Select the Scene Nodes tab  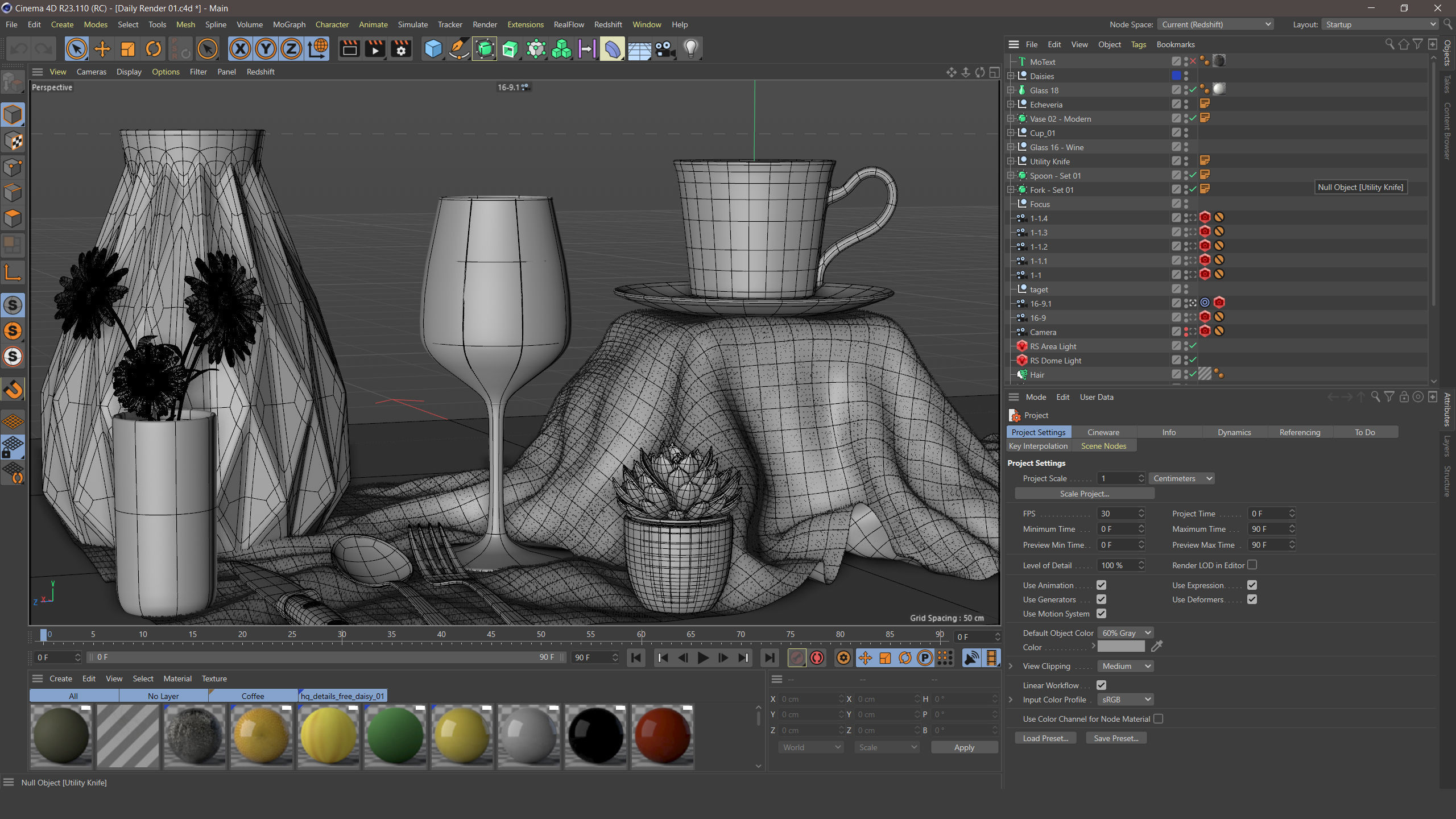[x=1103, y=446]
